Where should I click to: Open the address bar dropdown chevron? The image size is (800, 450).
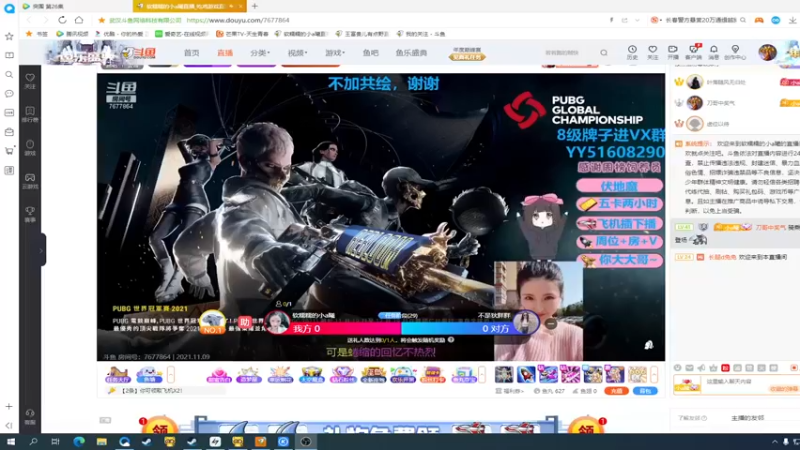tap(637, 20)
